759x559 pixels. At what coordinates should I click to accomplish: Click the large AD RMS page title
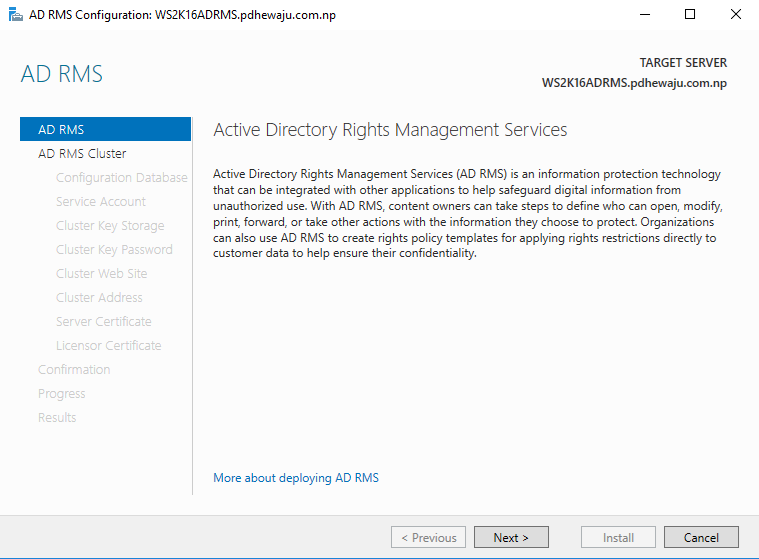tap(61, 74)
